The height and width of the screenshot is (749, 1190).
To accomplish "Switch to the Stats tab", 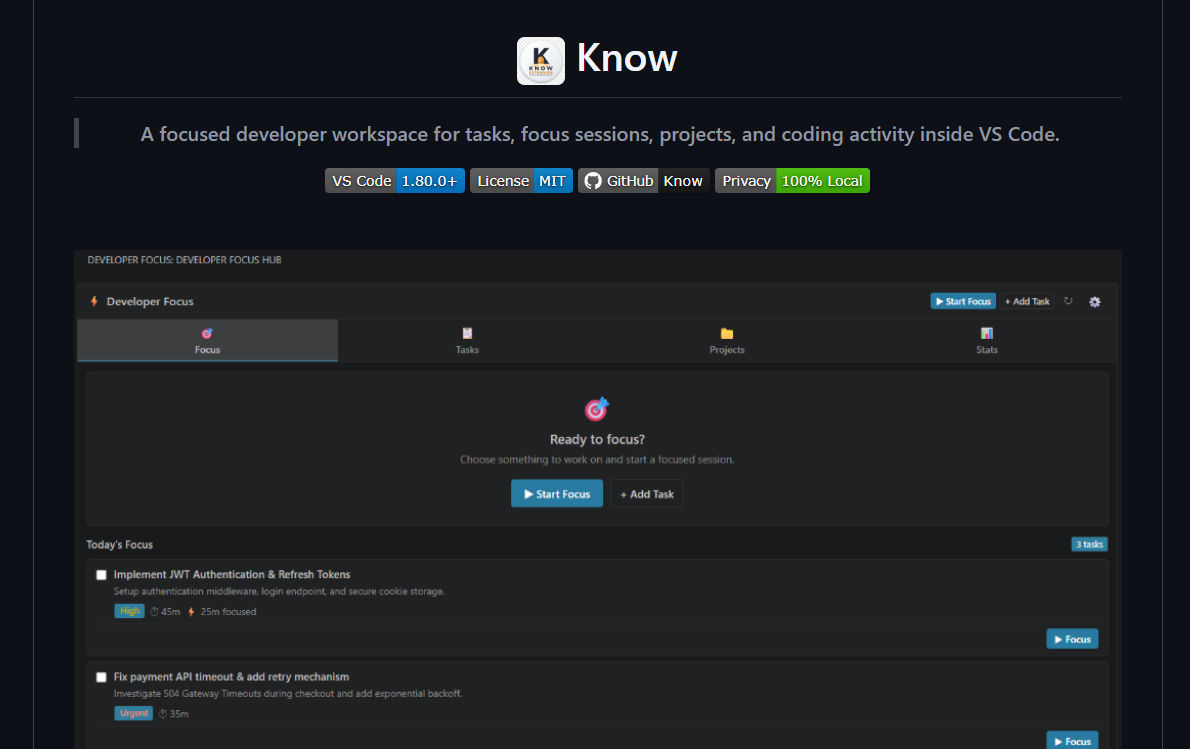I will click(x=987, y=341).
